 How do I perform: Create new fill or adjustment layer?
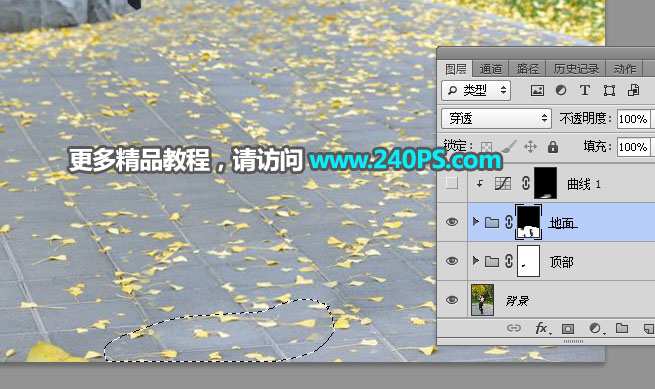click(596, 328)
